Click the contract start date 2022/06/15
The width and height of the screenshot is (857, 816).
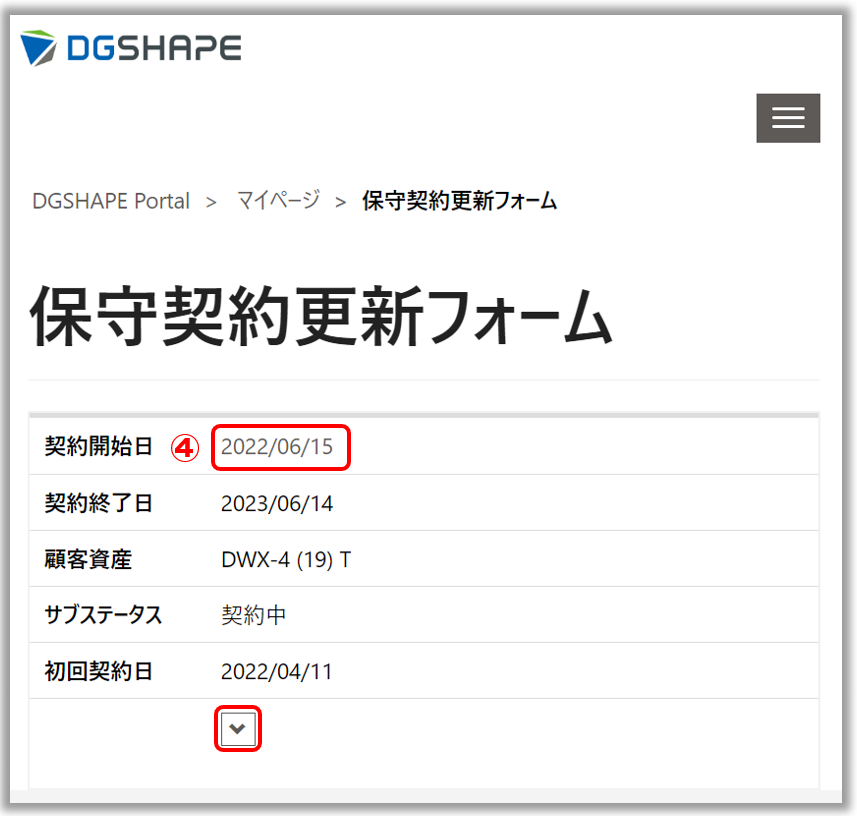[x=277, y=447]
